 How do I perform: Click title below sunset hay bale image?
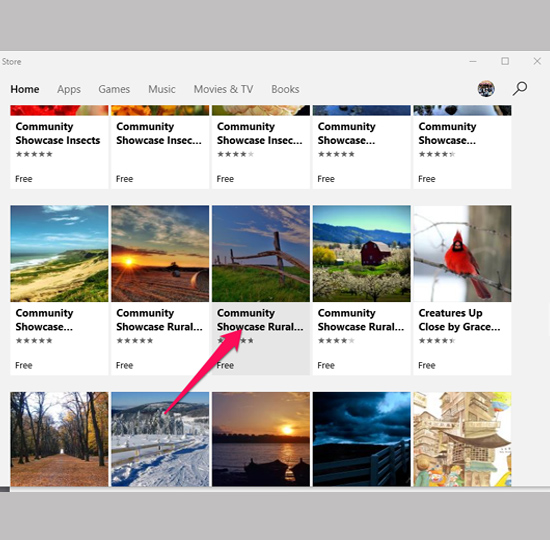coord(159,320)
